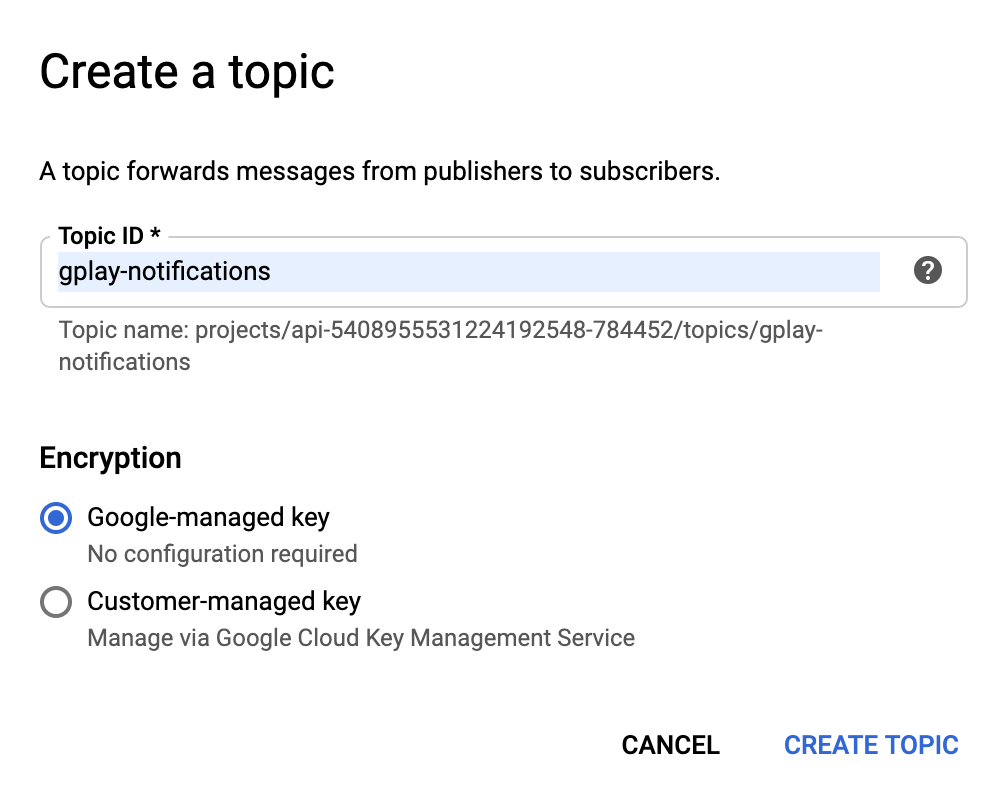Click the Encryption section heading

click(x=110, y=458)
